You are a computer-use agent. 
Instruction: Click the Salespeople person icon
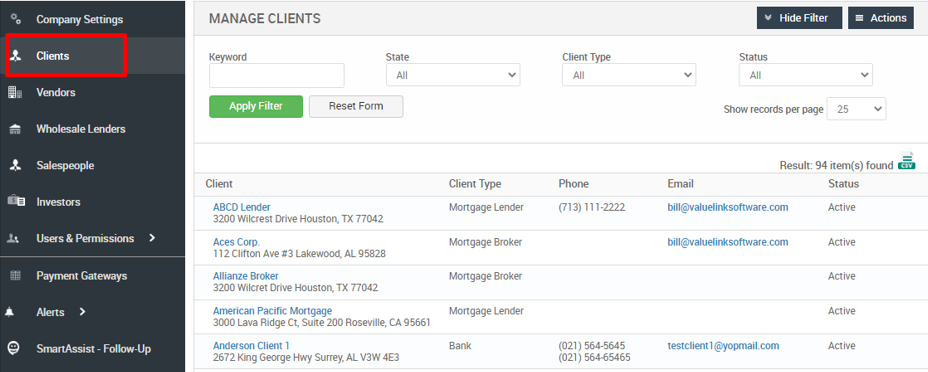16,166
